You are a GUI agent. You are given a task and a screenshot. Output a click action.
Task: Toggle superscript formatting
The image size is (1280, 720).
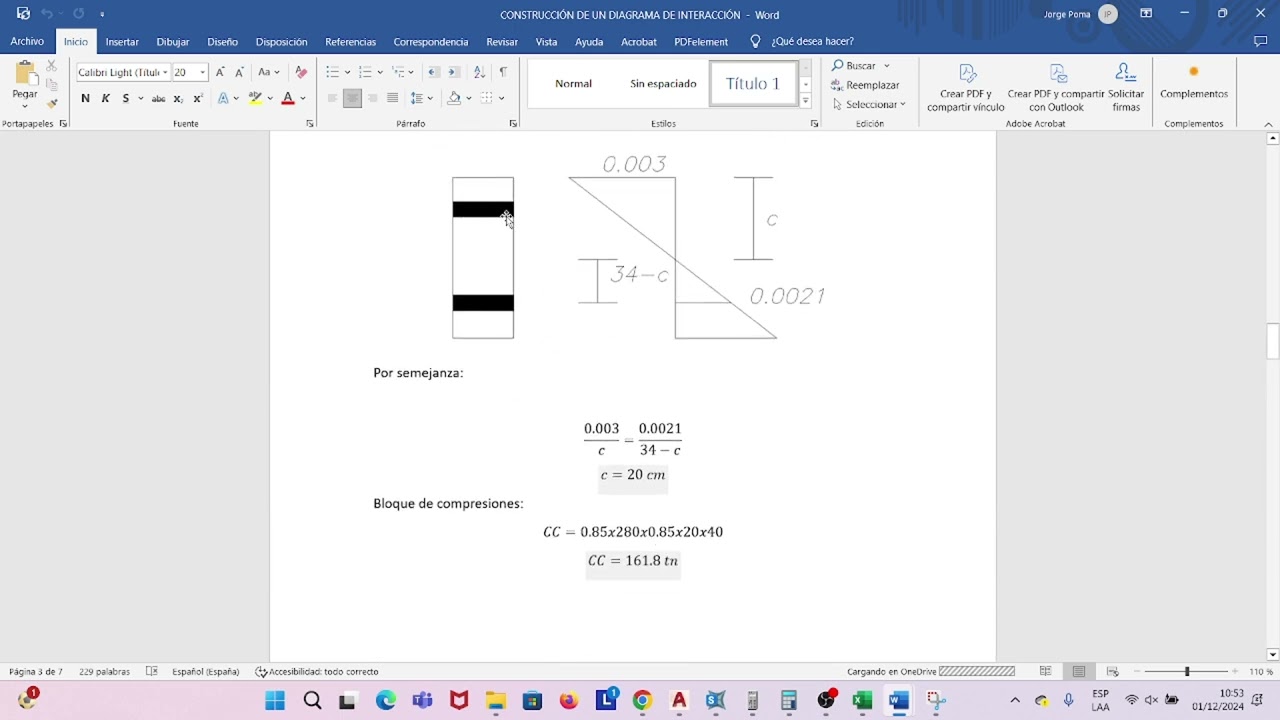(x=198, y=98)
